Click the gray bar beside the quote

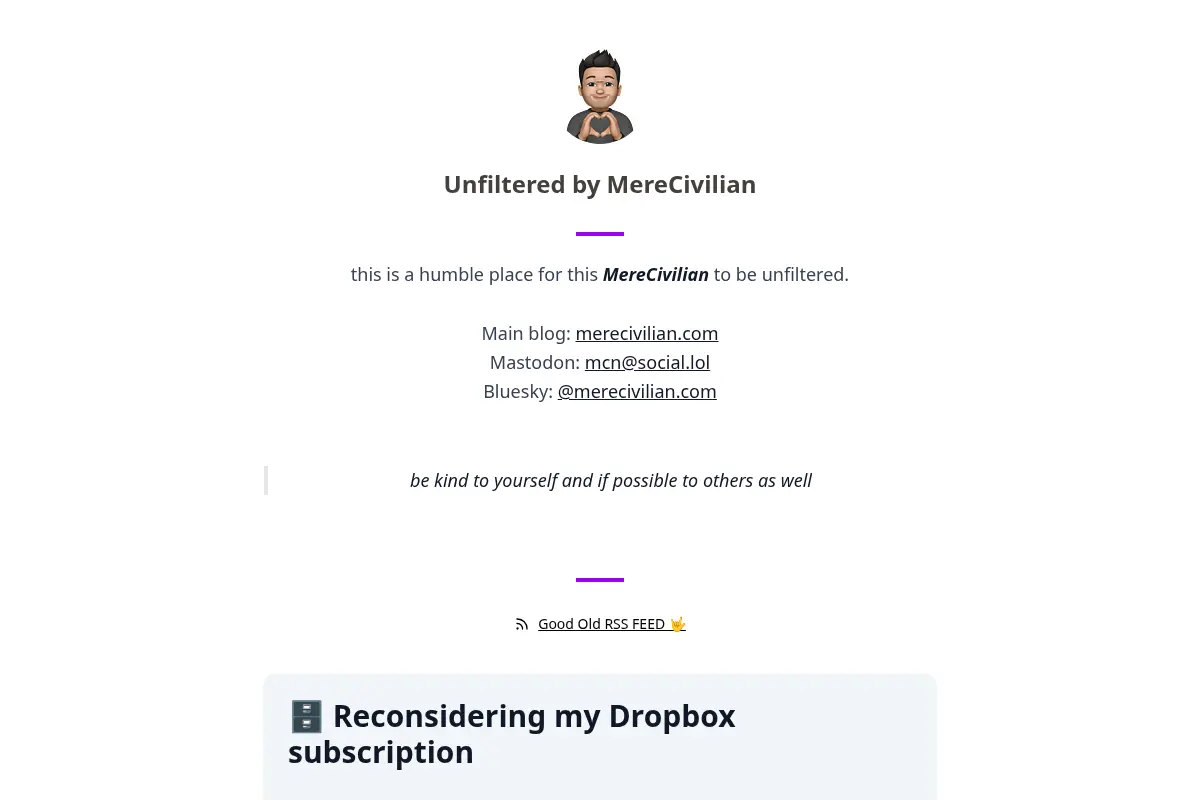pyautogui.click(x=266, y=480)
